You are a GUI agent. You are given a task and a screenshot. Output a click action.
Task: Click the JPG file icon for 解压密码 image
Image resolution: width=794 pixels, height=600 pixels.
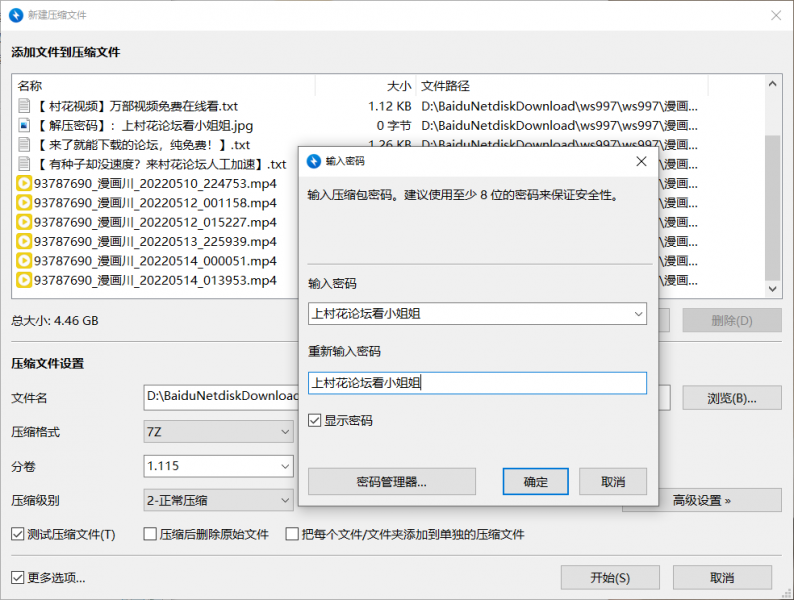[24, 126]
